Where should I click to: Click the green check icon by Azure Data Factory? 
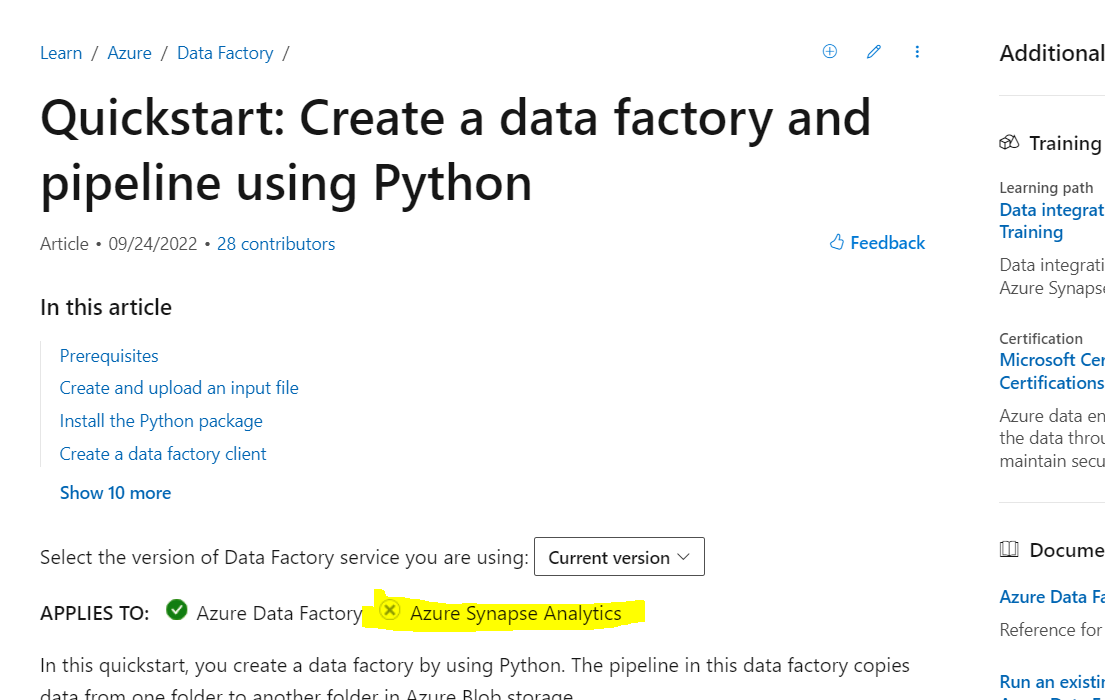(177, 610)
